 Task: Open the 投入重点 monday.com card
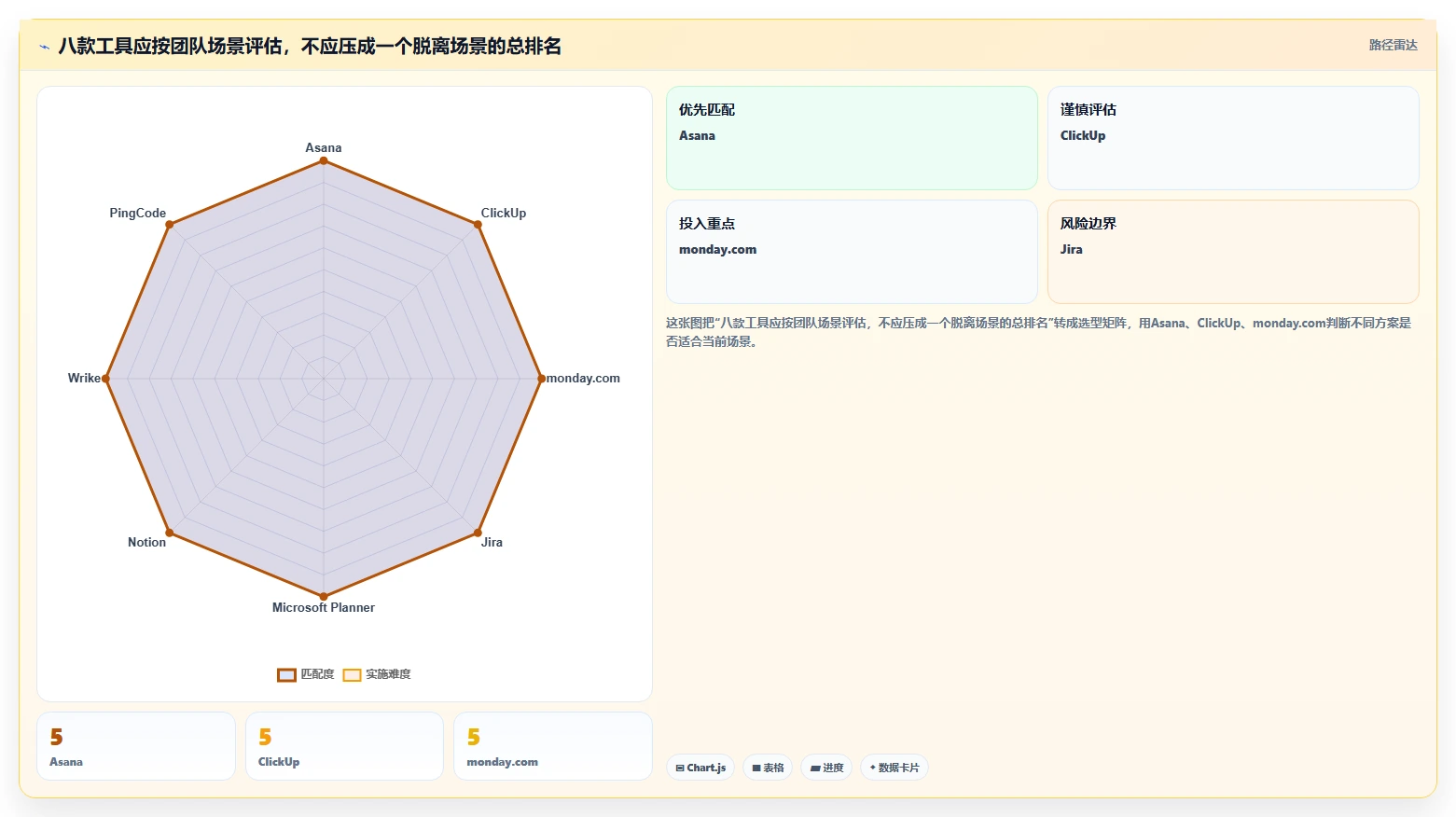(852, 252)
